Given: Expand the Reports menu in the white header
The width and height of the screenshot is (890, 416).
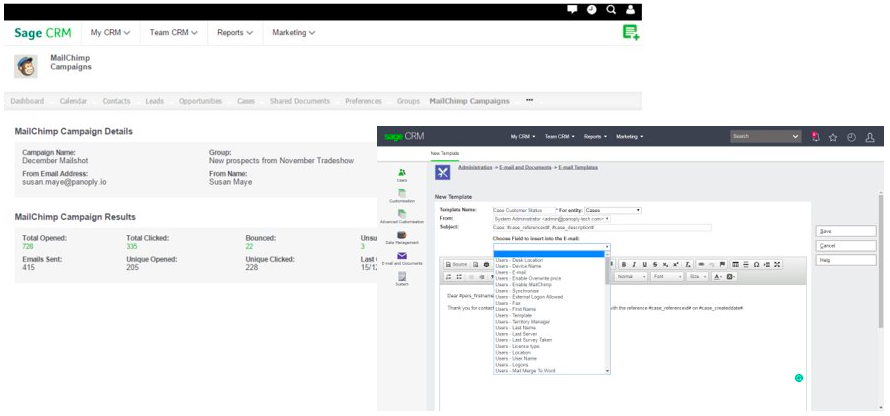Looking at the screenshot, I should click(x=235, y=33).
